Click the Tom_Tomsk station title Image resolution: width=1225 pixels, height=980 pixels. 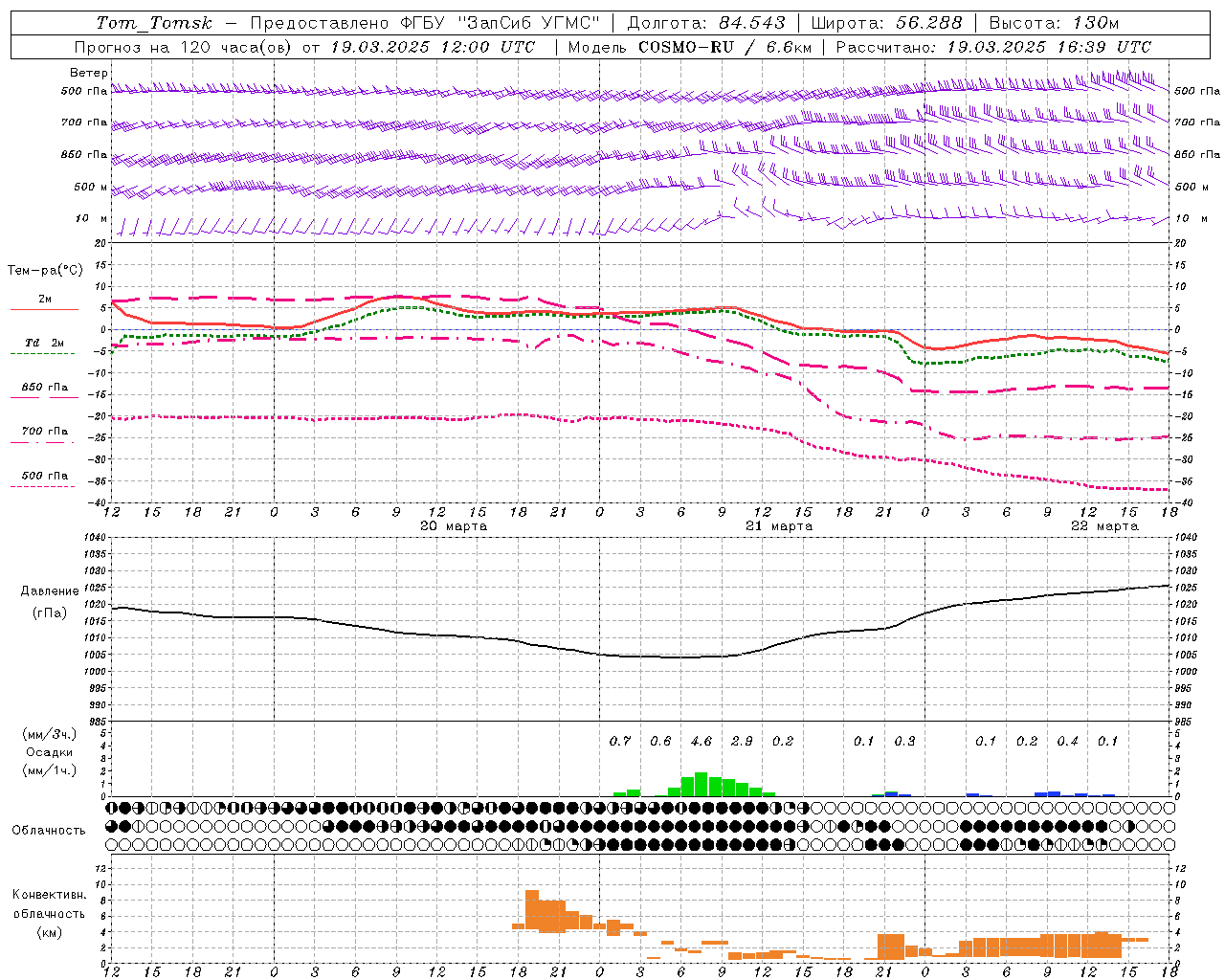point(155,23)
